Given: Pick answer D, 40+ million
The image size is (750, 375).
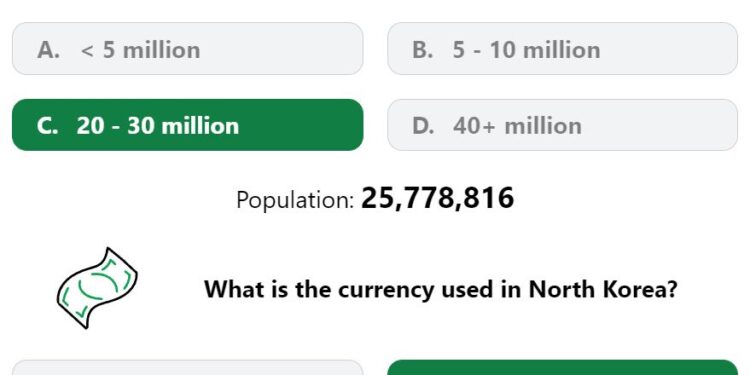Looking at the screenshot, I should pyautogui.click(x=562, y=125).
